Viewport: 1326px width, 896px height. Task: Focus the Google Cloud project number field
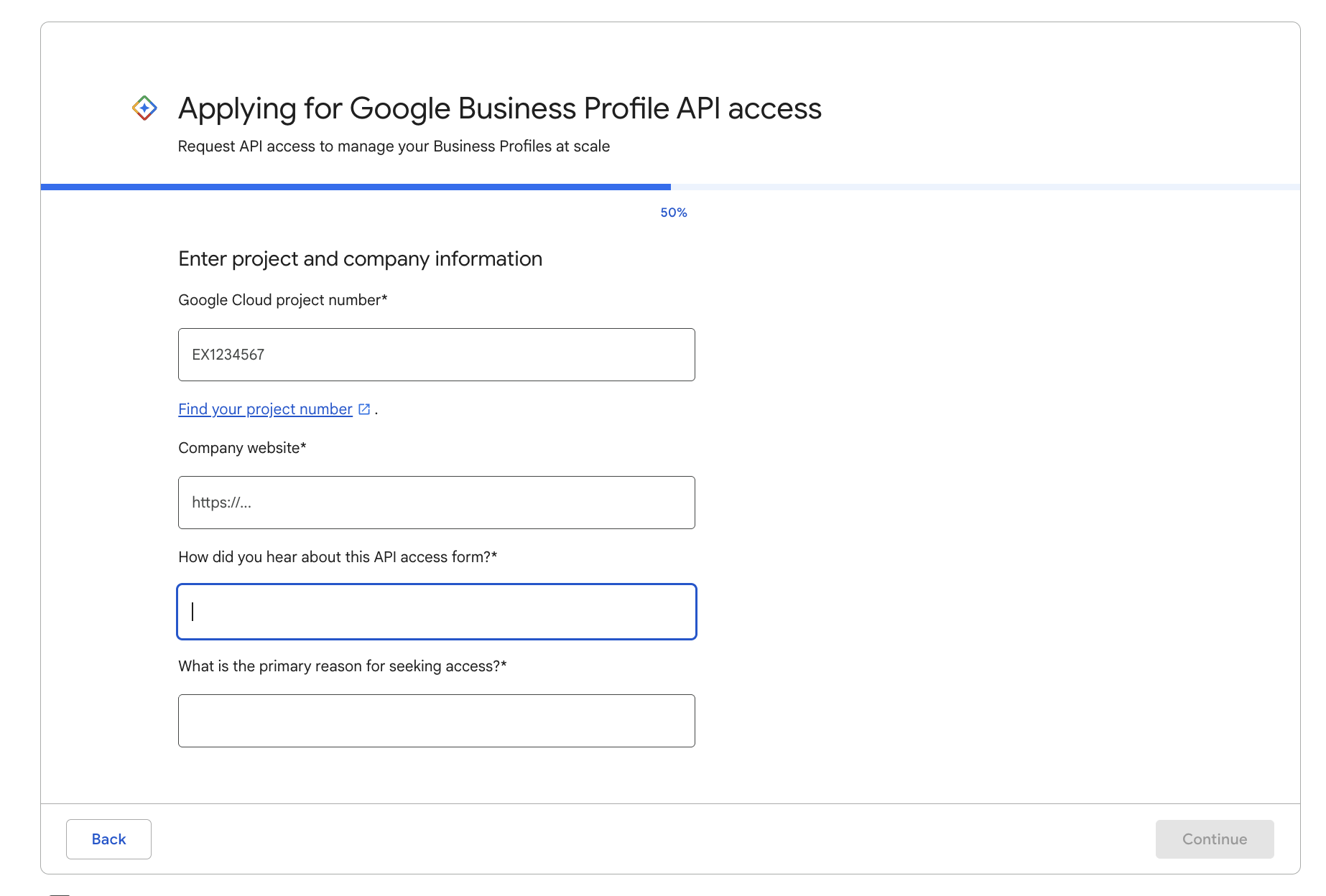tap(436, 354)
